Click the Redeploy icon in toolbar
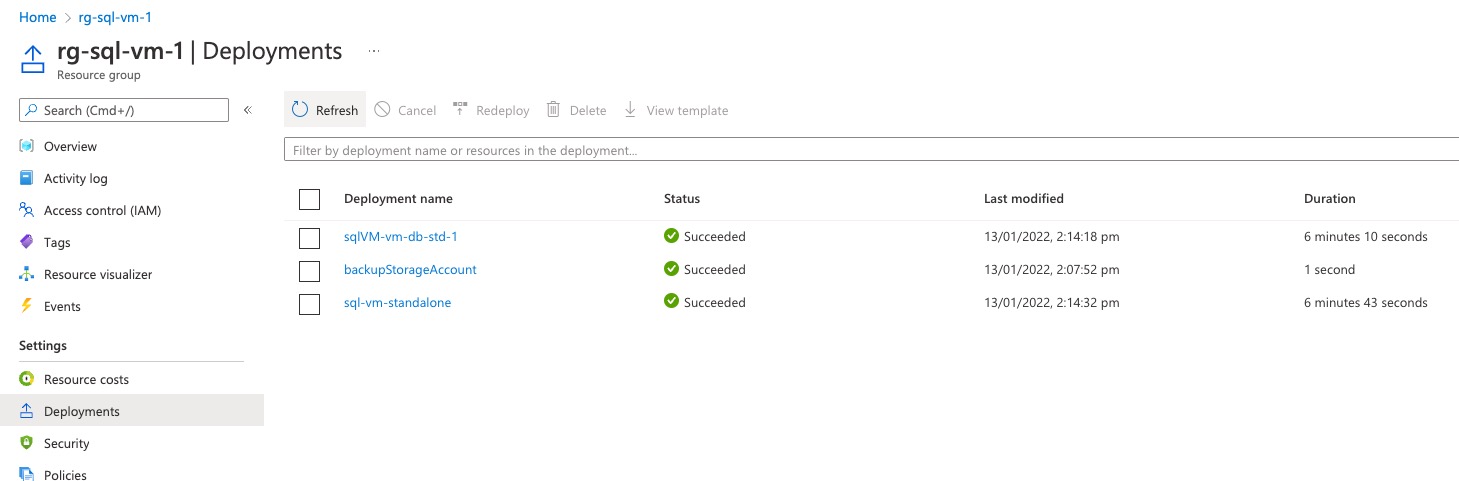Viewport: 1459px width, 481px height. pyautogui.click(x=460, y=109)
